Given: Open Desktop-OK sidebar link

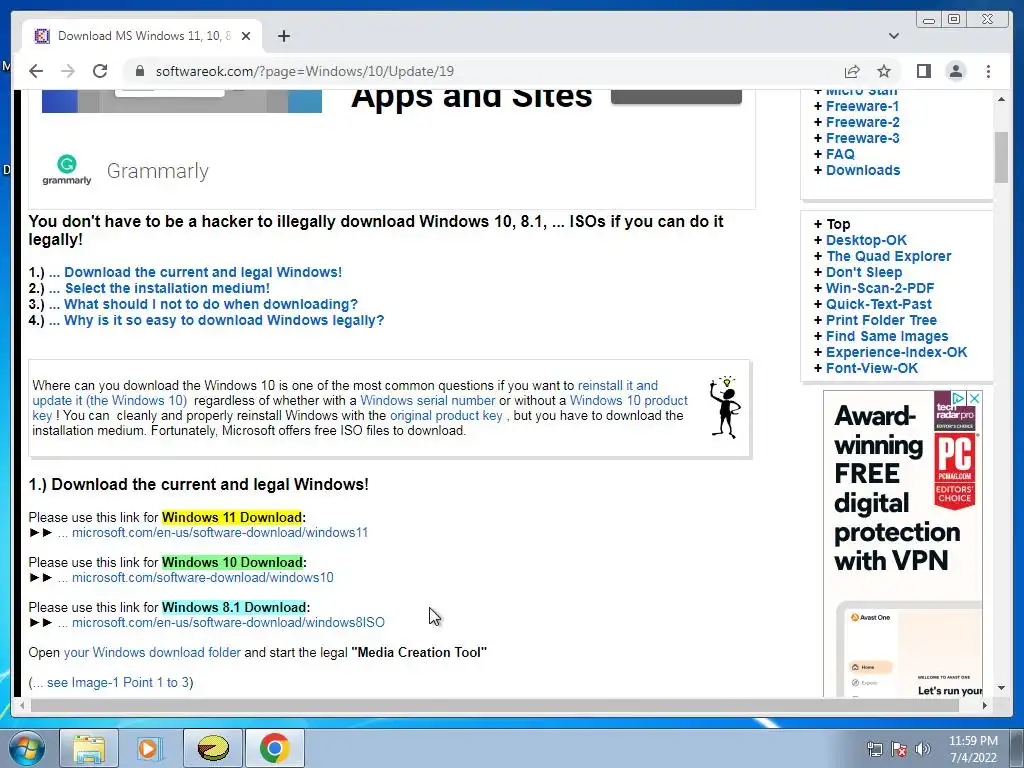Looking at the screenshot, I should tap(866, 240).
